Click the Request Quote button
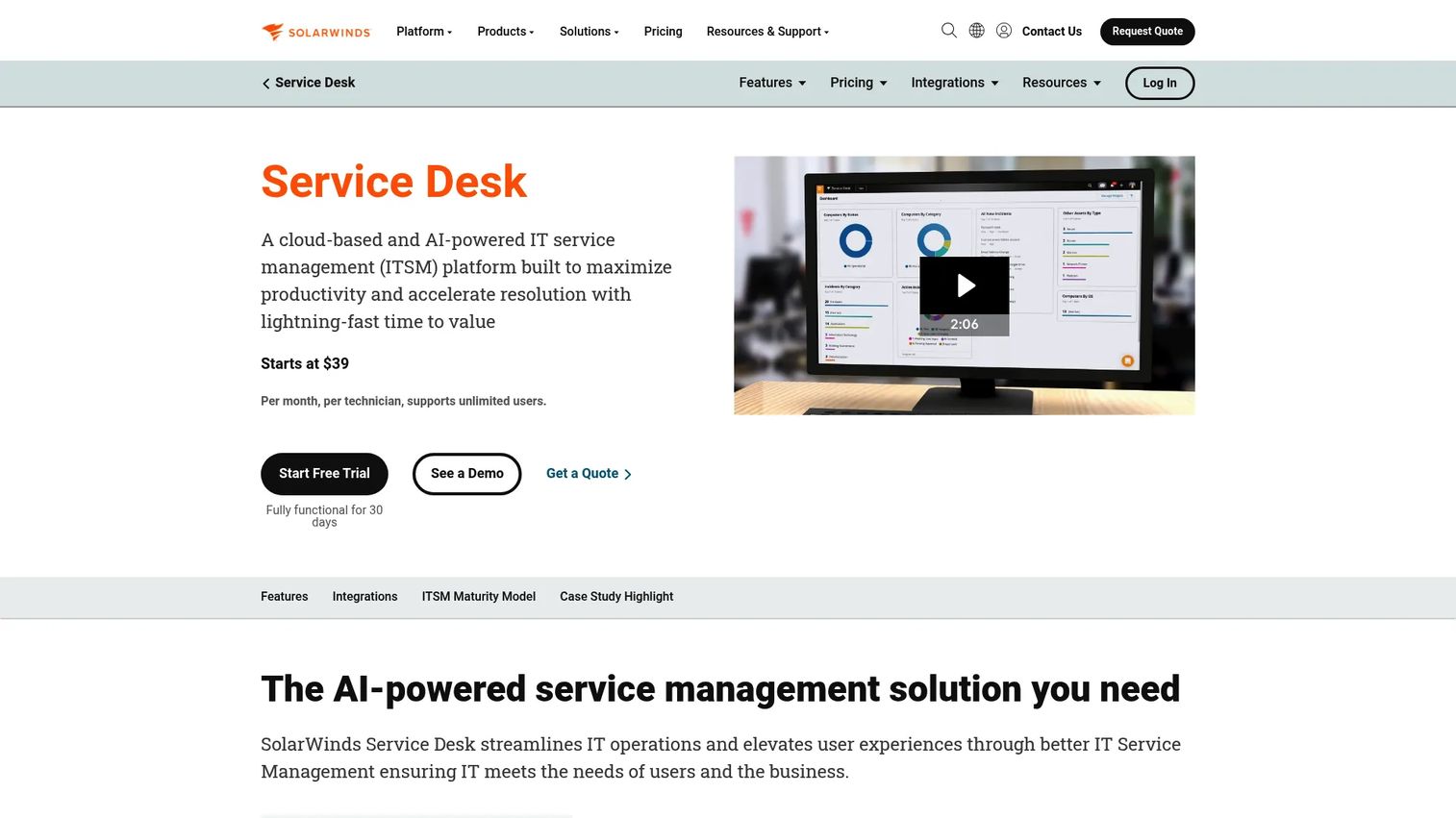Viewport: 1456px width, 818px height. pyautogui.click(x=1147, y=32)
